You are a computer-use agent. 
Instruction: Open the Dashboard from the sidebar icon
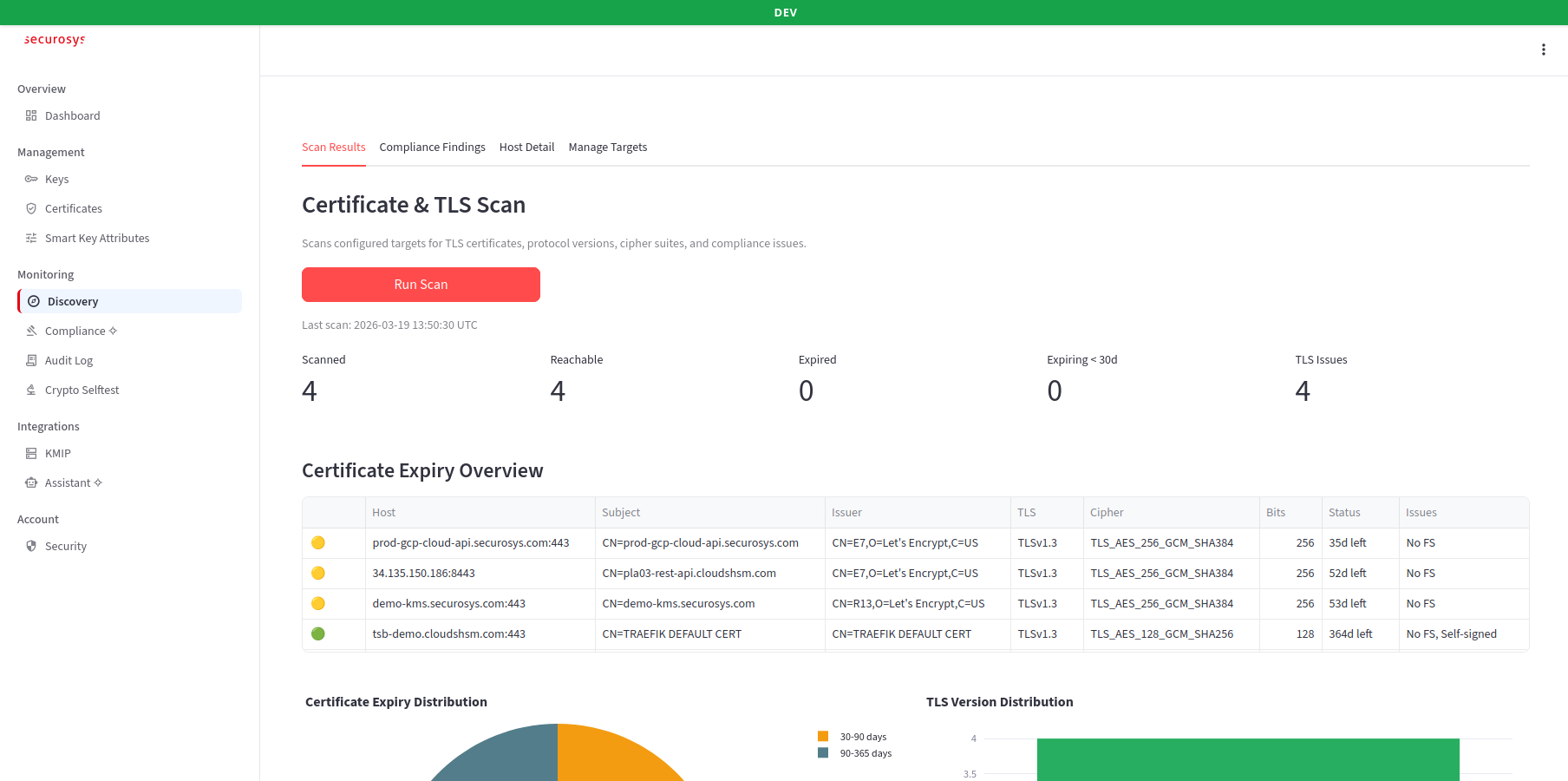[x=31, y=115]
